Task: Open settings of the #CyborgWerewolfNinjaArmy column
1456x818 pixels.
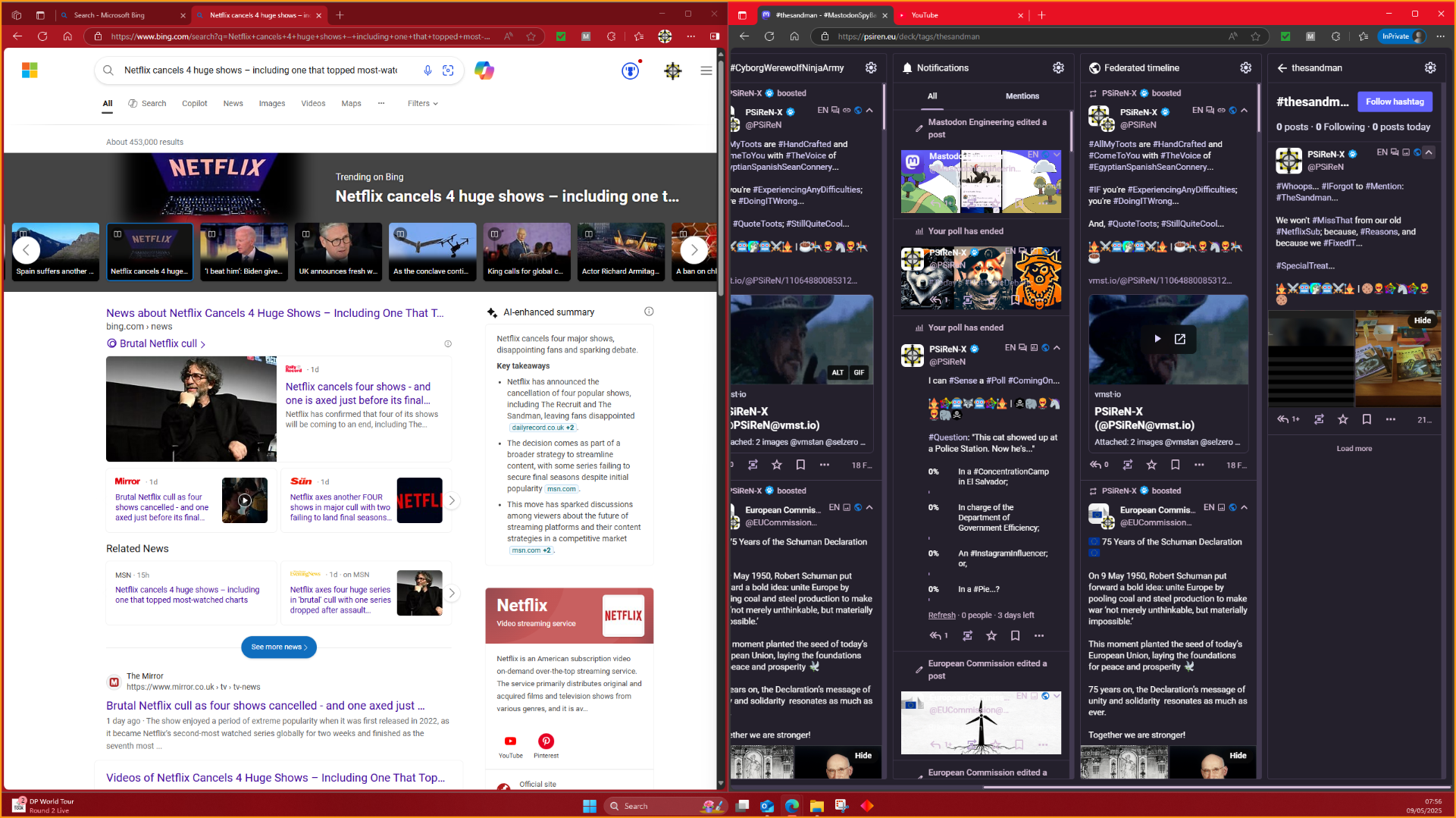Action: point(871,68)
